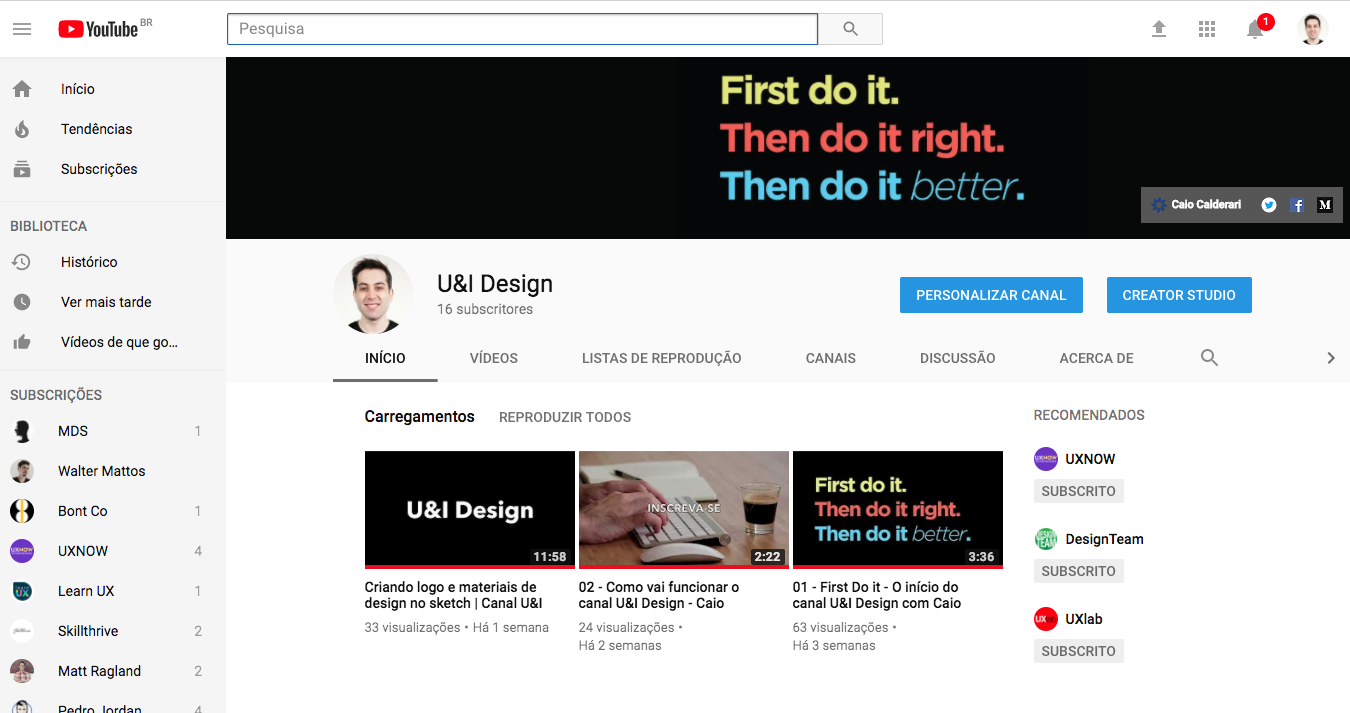Open title 02 - Como vai funcionar
This screenshot has height=713, width=1350.
[659, 595]
